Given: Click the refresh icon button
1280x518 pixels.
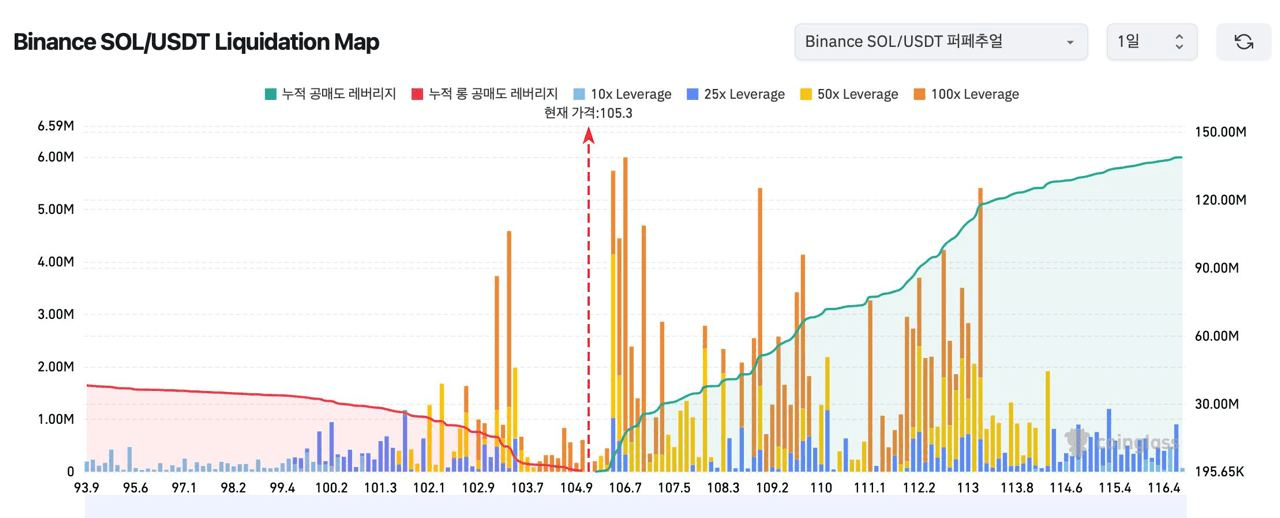Looking at the screenshot, I should point(1243,42).
